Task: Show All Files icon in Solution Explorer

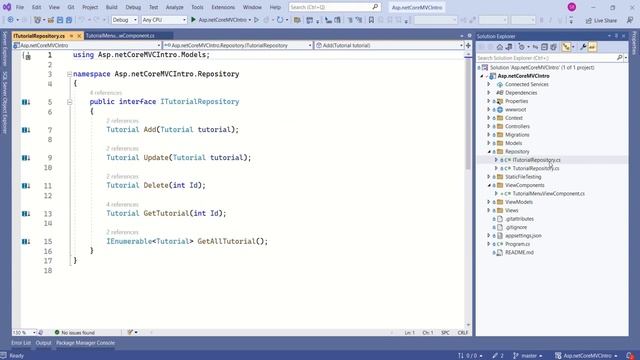Action: coord(553,47)
